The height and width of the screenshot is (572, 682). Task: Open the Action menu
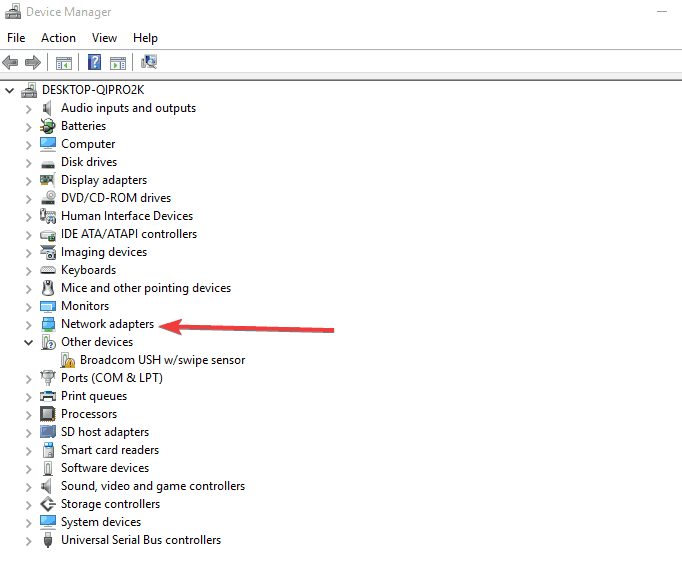58,38
